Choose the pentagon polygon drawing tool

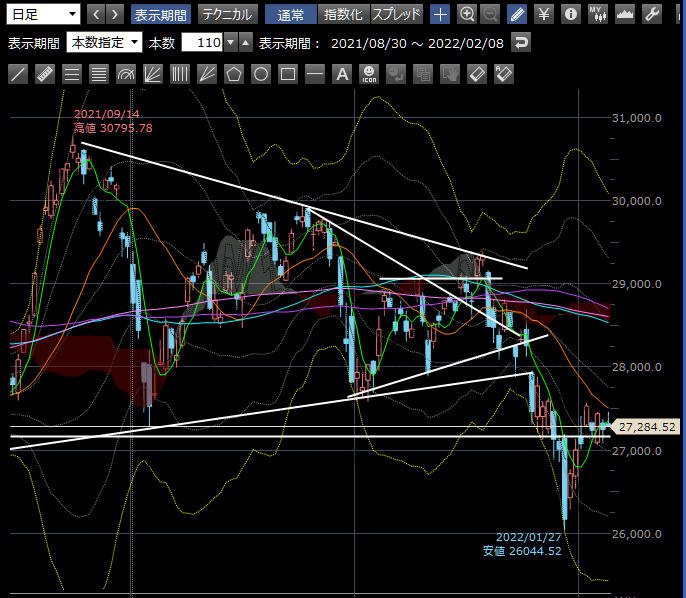click(x=233, y=74)
